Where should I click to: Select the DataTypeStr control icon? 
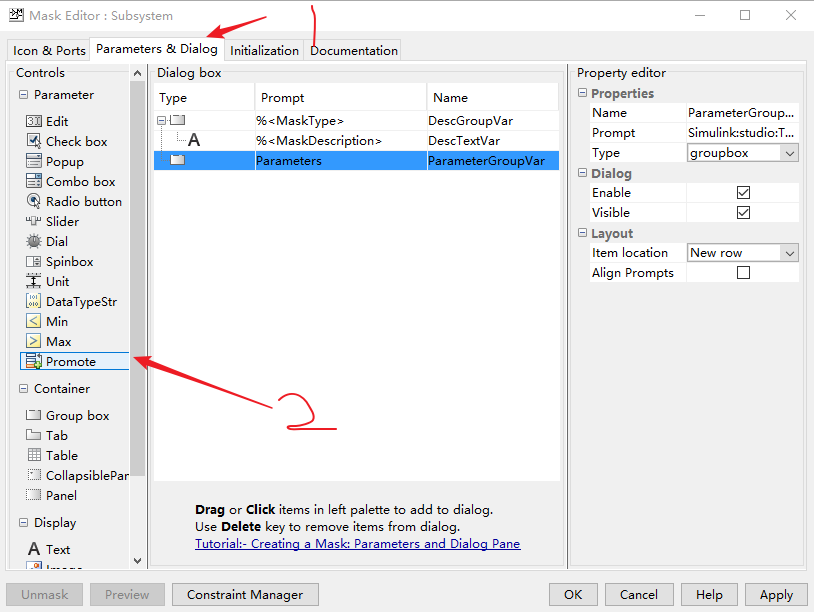[x=34, y=301]
